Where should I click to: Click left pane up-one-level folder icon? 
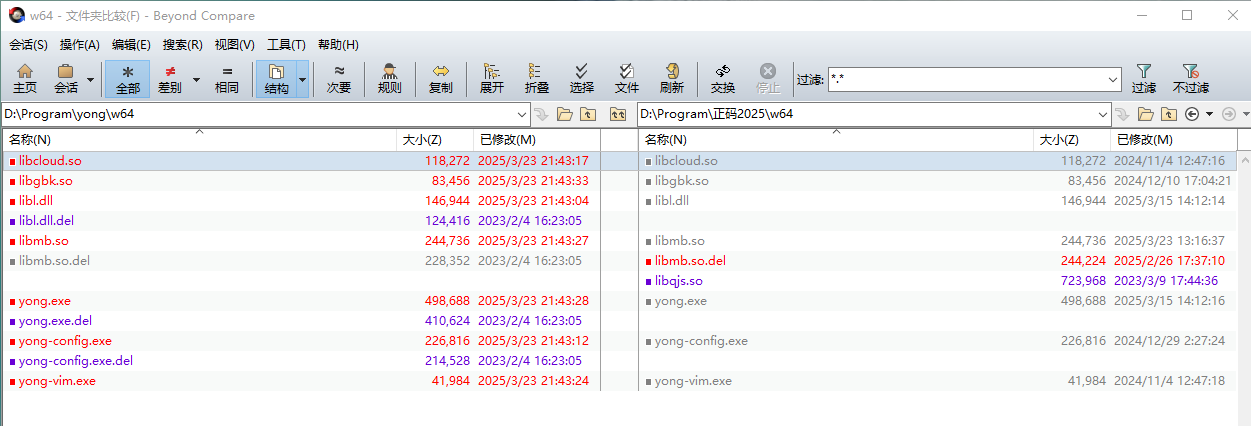pyautogui.click(x=589, y=114)
